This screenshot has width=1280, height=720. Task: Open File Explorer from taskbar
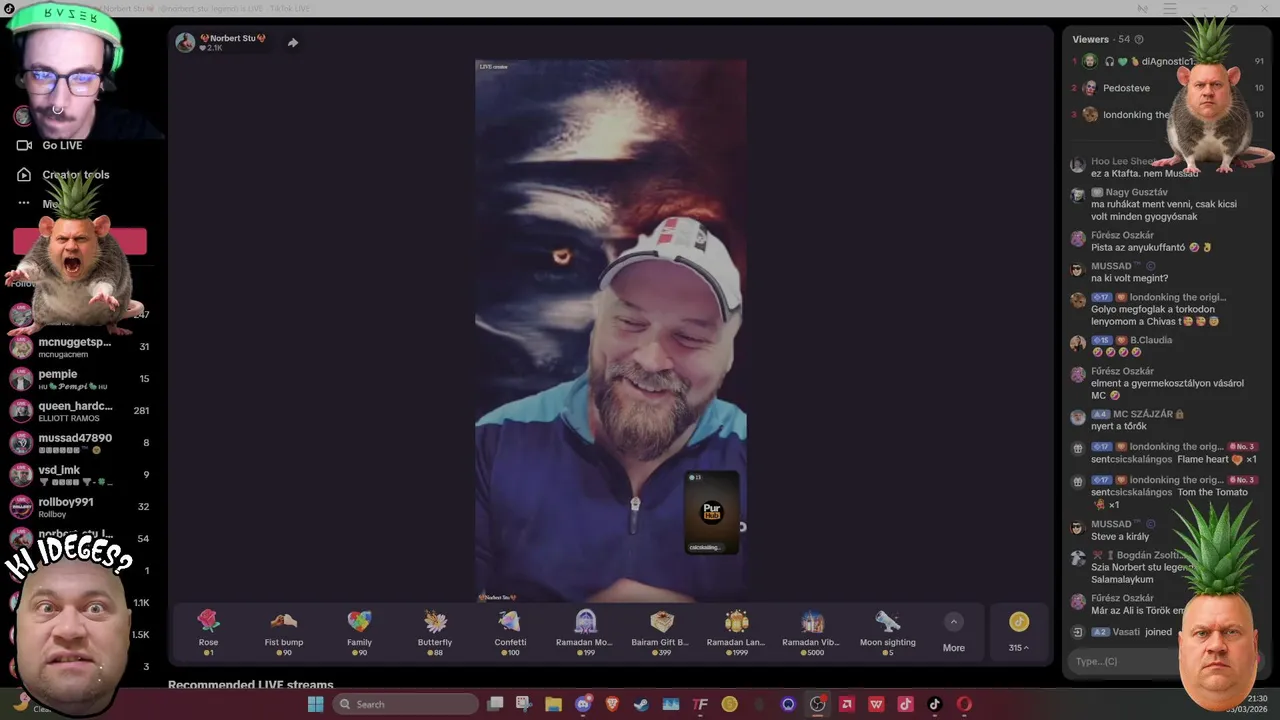553,704
